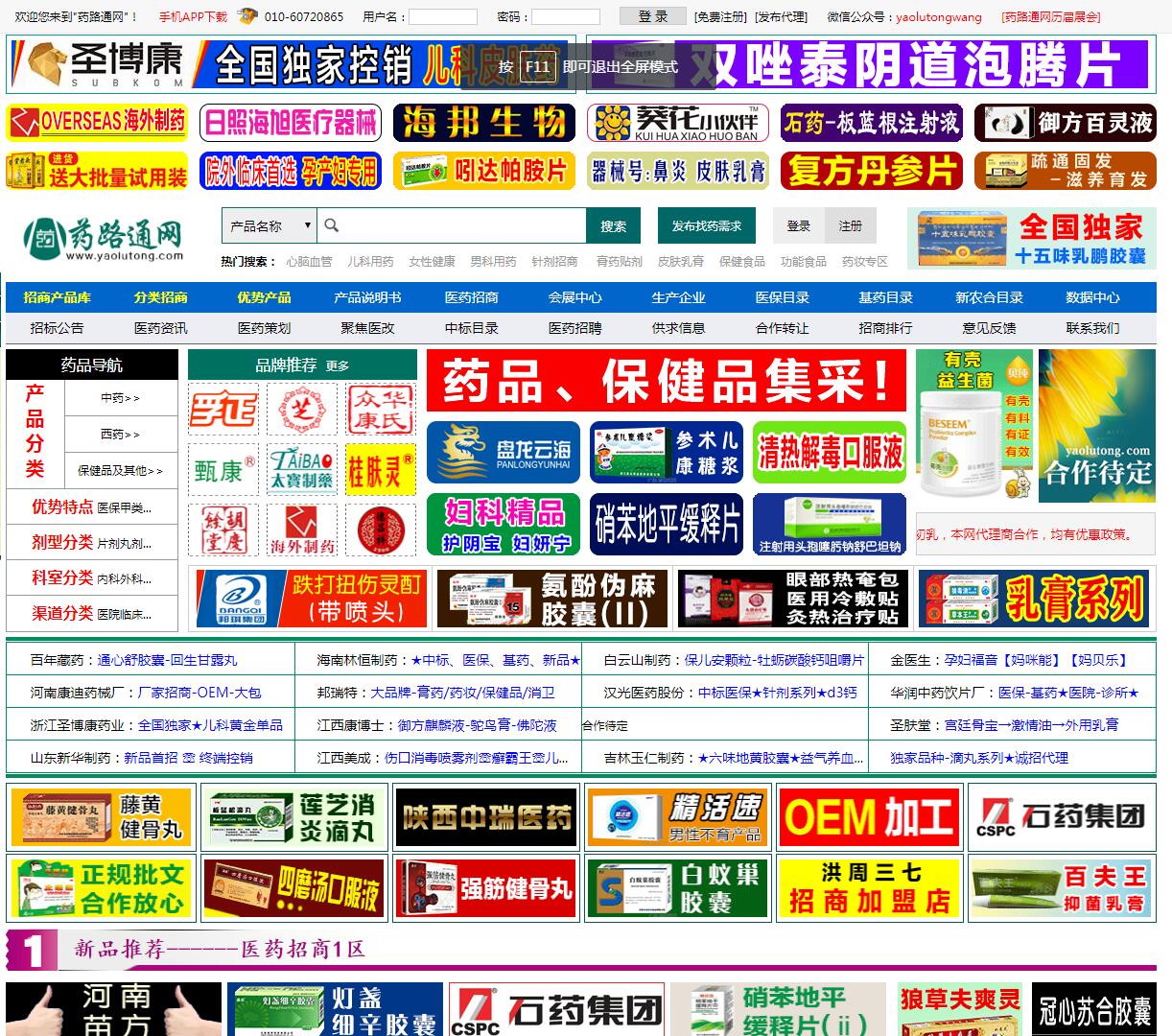Screen dimensions: 1172x1036
Task: Open the 分类招商 menu item
Action: tap(161, 297)
